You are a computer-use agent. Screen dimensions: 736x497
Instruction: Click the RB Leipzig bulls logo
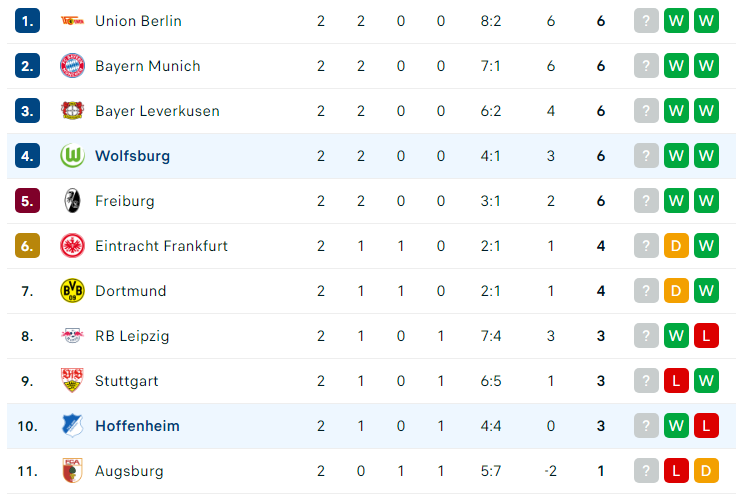pos(72,336)
